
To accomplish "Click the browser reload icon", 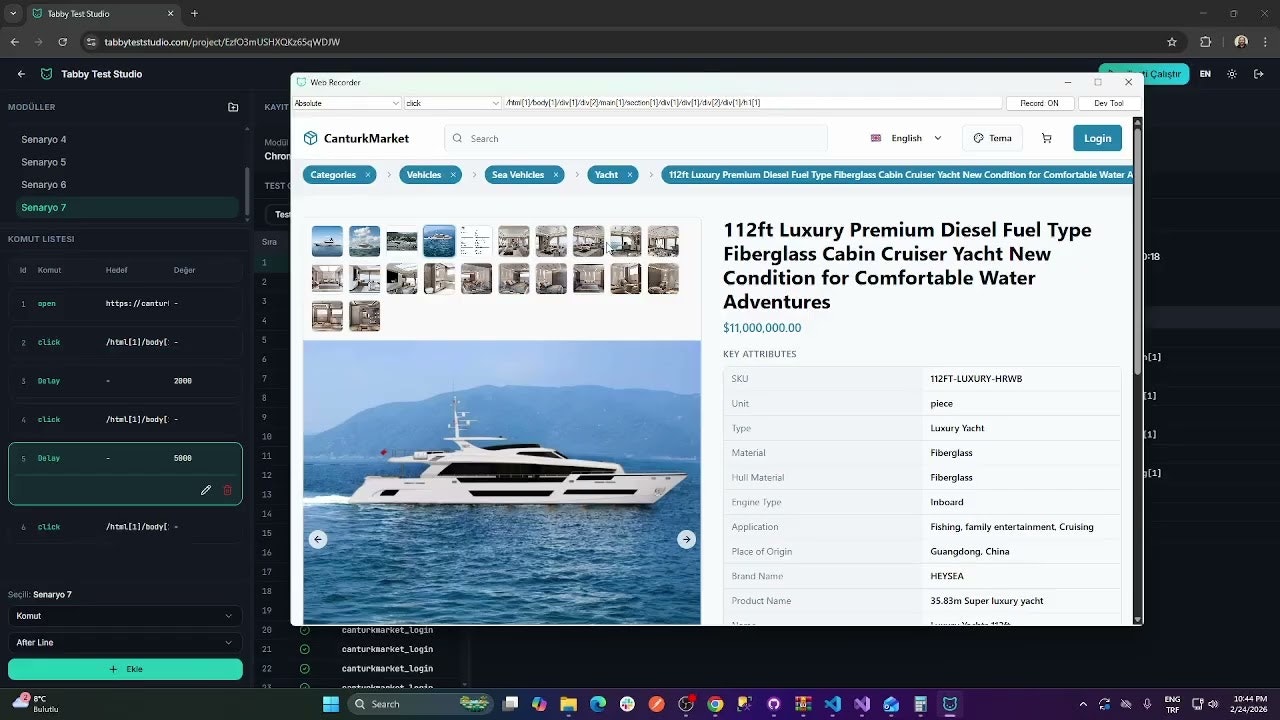I will point(63,42).
